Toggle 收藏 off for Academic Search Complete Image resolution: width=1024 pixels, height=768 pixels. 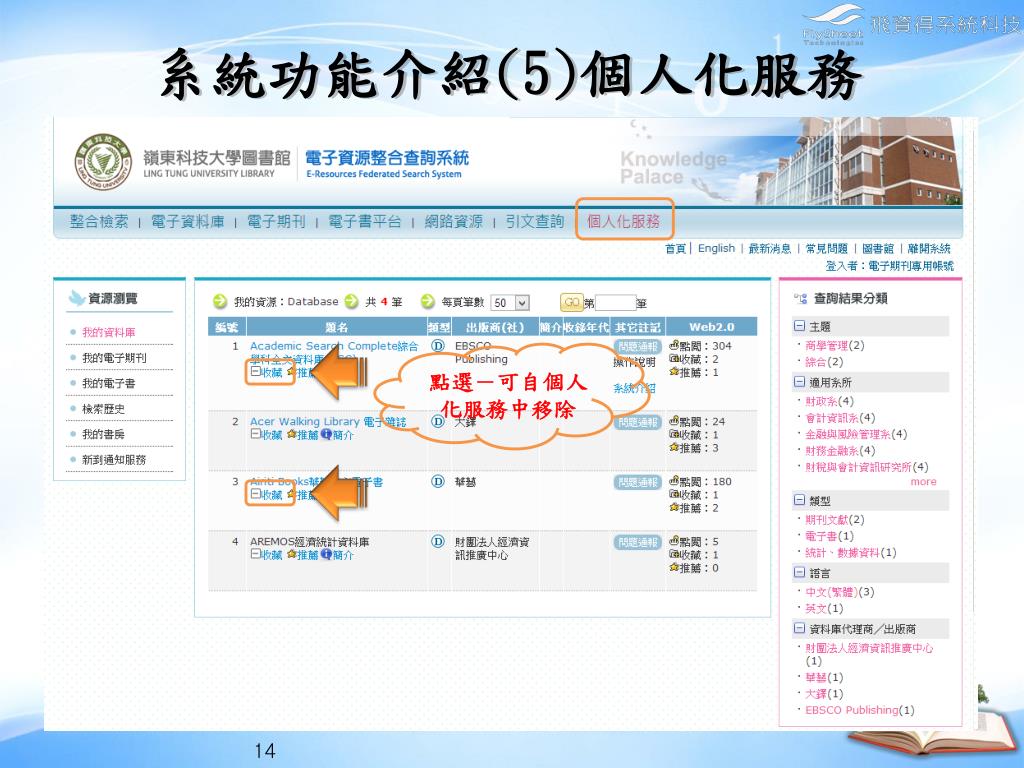click(x=266, y=372)
